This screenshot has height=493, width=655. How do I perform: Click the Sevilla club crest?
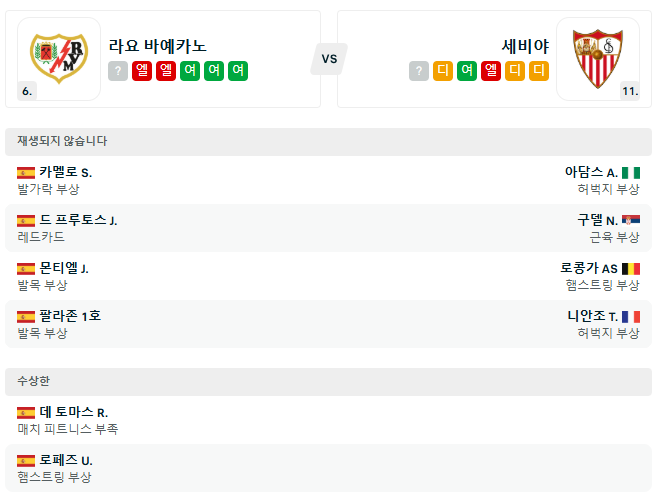click(598, 58)
